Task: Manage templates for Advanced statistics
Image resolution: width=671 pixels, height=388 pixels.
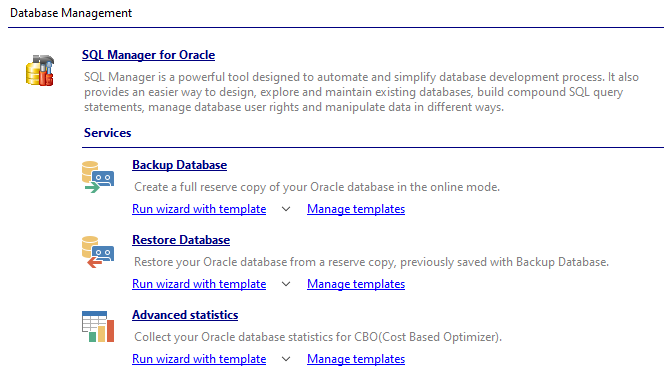Action: pos(356,359)
